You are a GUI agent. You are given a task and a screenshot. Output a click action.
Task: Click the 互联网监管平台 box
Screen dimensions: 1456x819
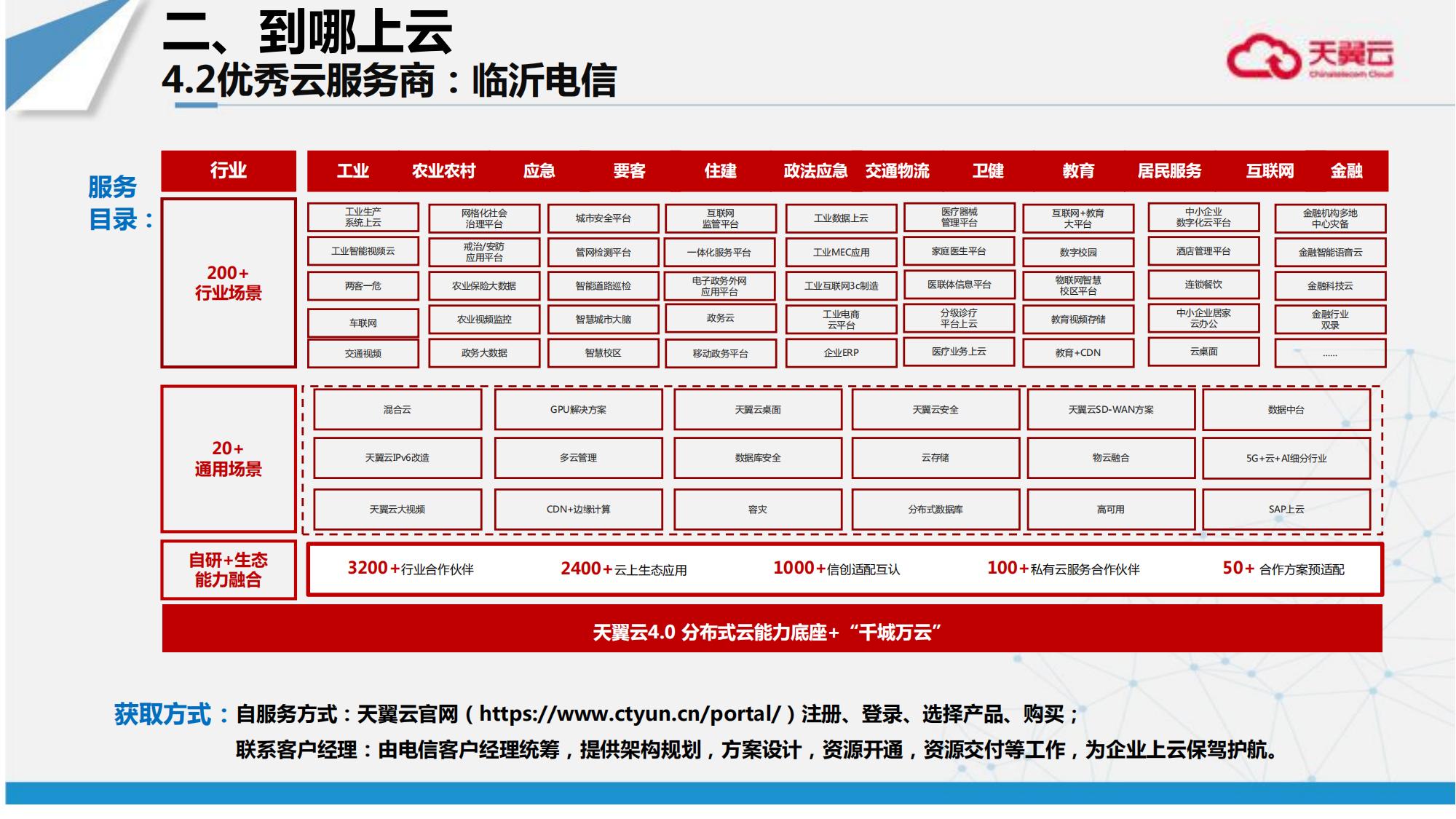[720, 218]
